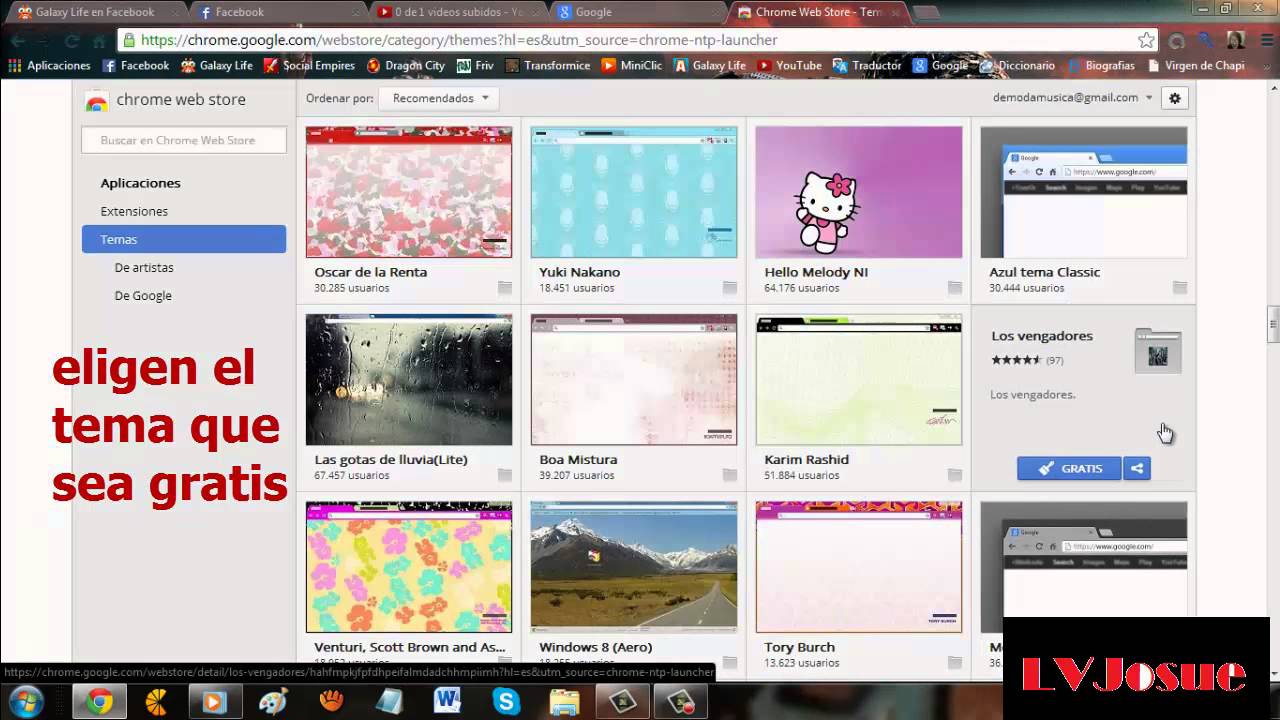Install Los vengadores with the GRATIS button
This screenshot has height=720, width=1280.
[x=1069, y=468]
